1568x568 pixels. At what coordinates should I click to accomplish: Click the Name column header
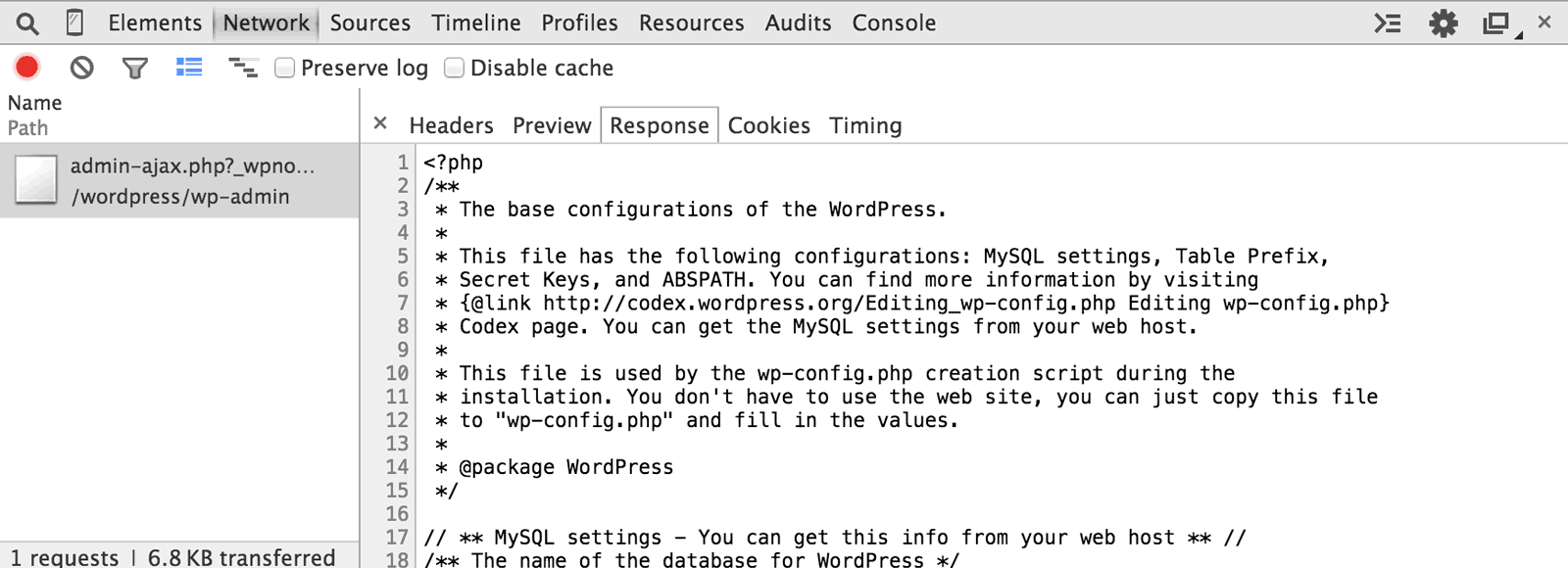(x=35, y=103)
